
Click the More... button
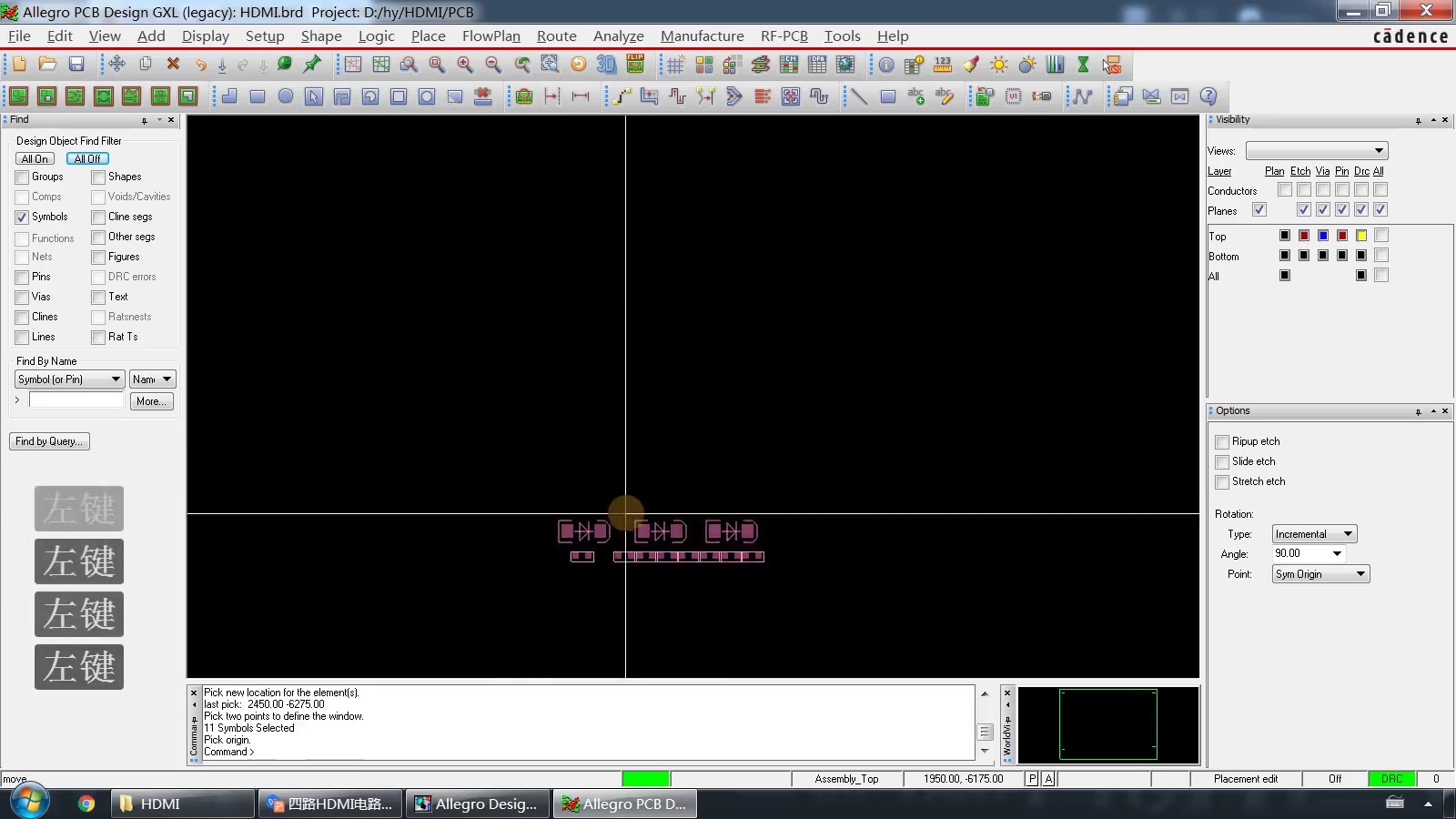151,401
